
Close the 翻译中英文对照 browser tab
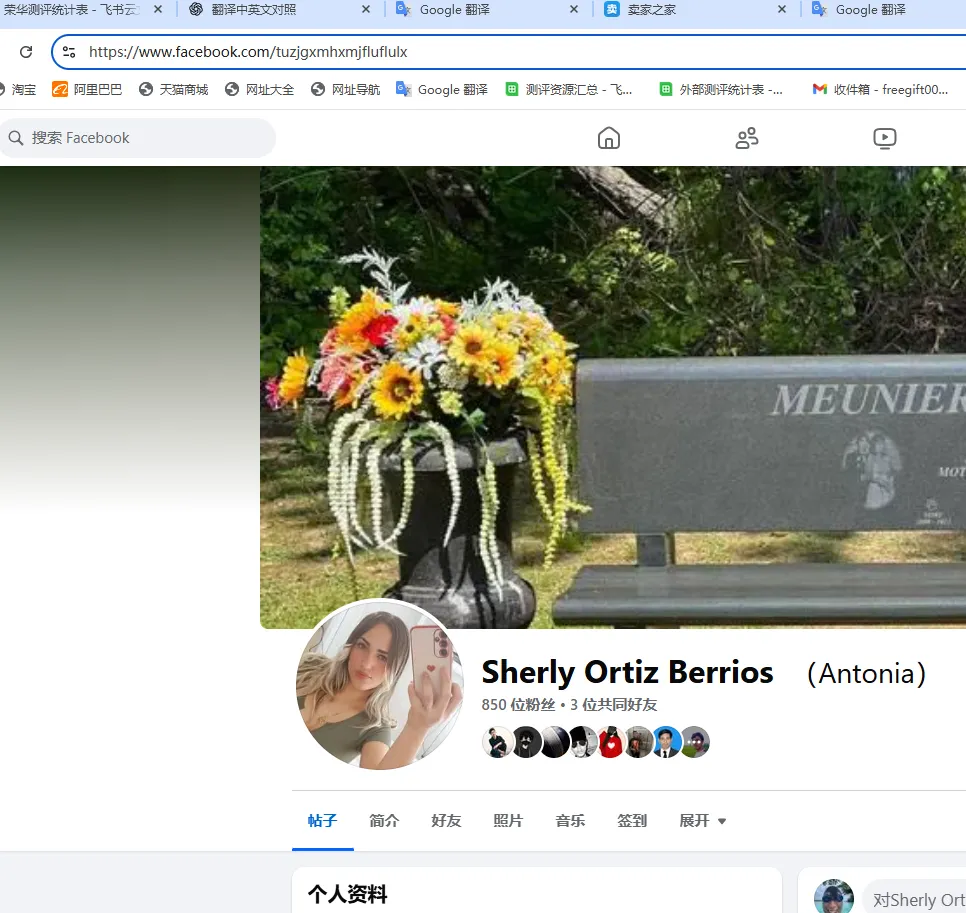coord(366,9)
